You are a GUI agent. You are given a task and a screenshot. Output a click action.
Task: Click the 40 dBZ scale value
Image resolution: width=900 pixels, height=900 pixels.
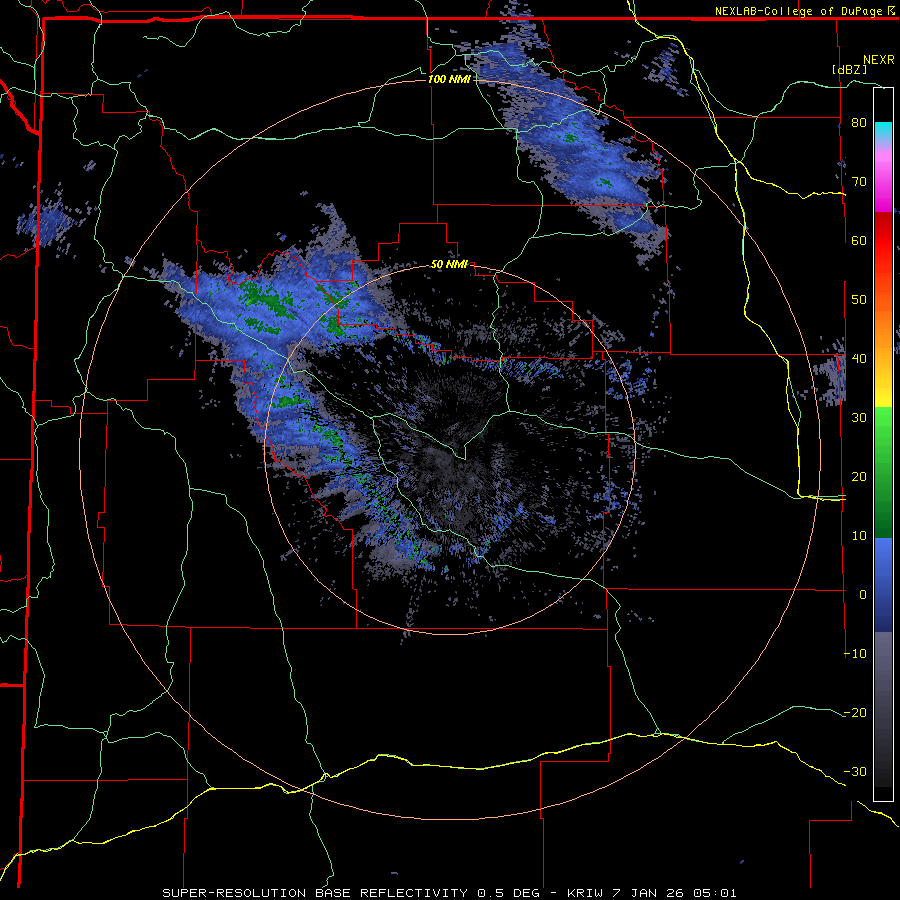pos(859,359)
